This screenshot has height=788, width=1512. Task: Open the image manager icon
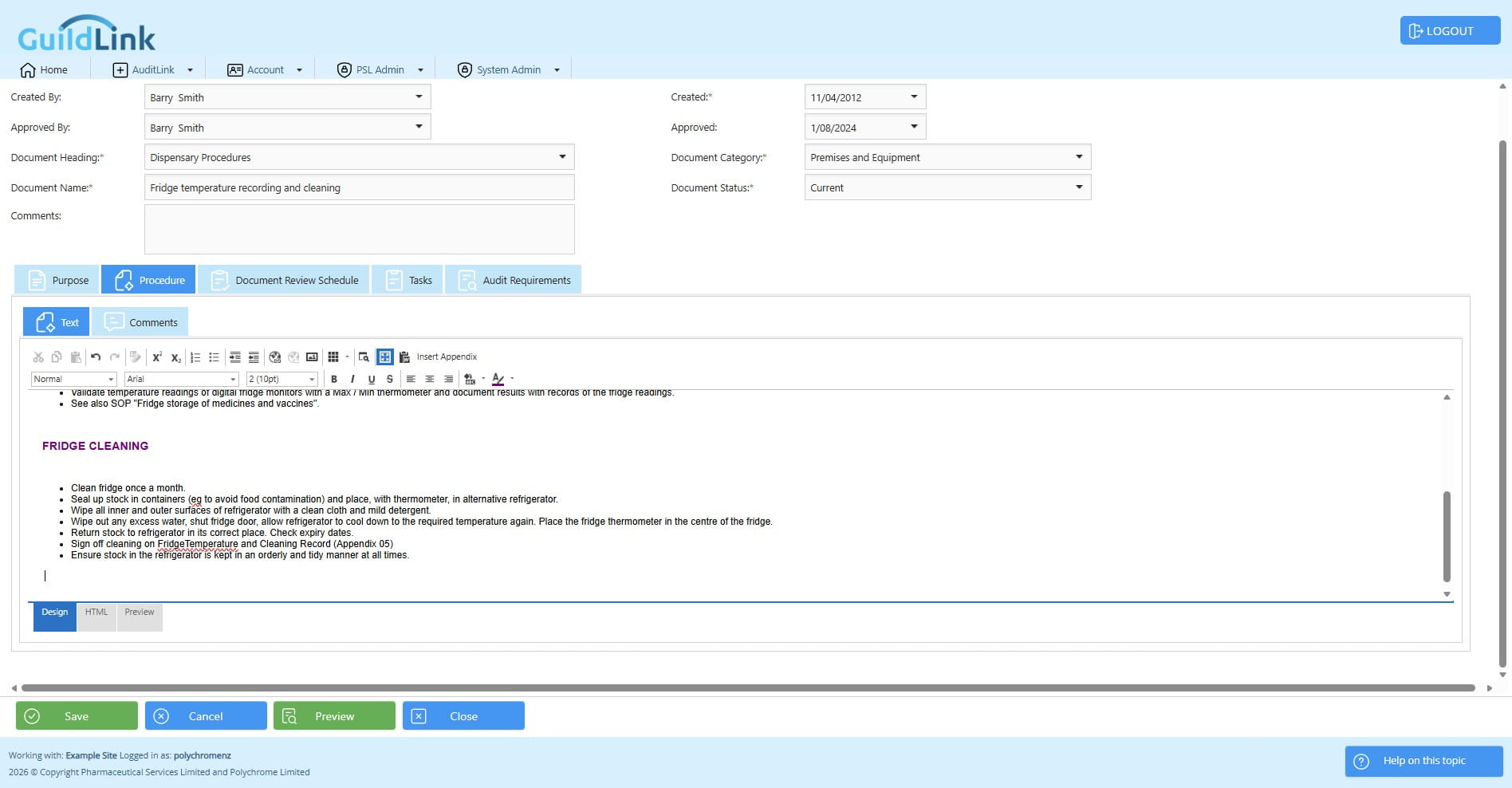[312, 357]
